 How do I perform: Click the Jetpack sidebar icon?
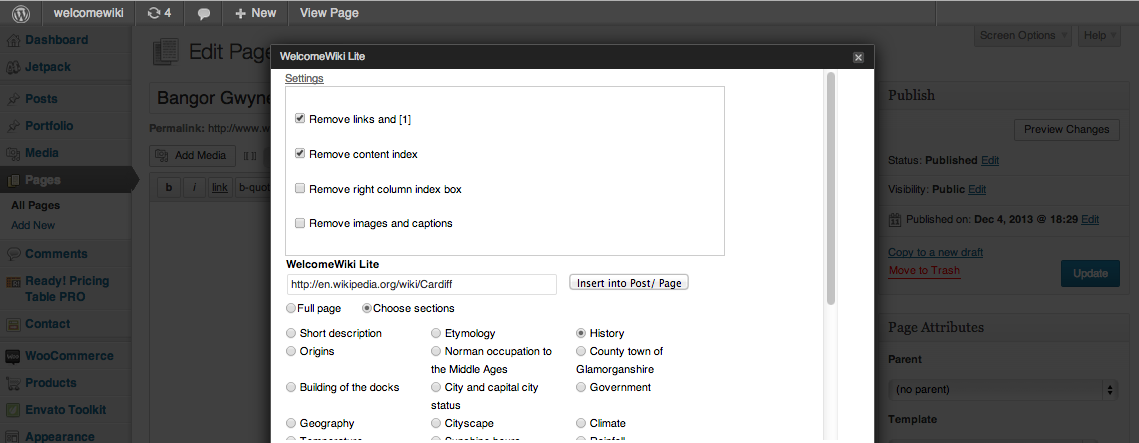(13, 67)
